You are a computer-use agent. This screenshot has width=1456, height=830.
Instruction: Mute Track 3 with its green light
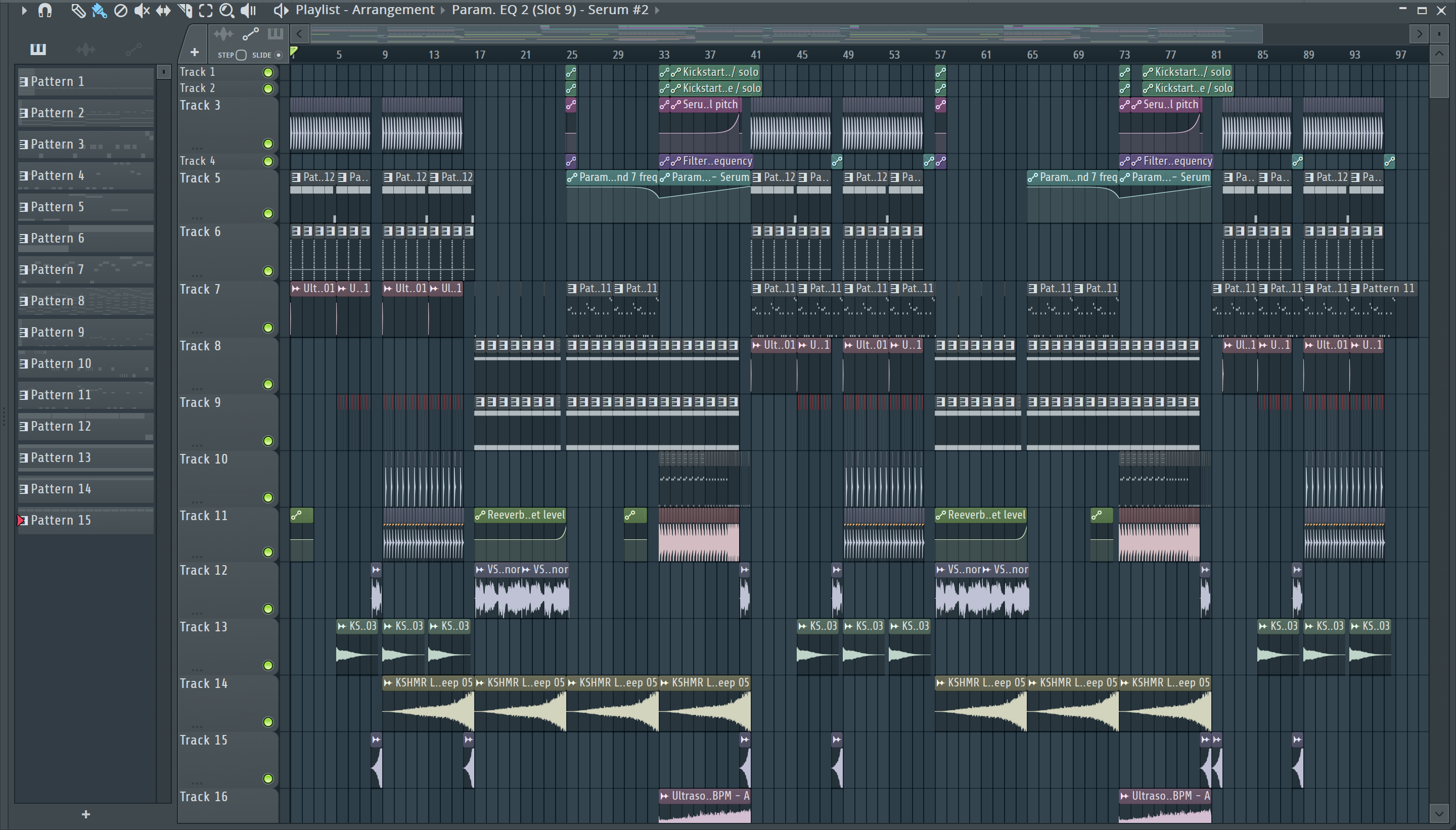pos(268,144)
